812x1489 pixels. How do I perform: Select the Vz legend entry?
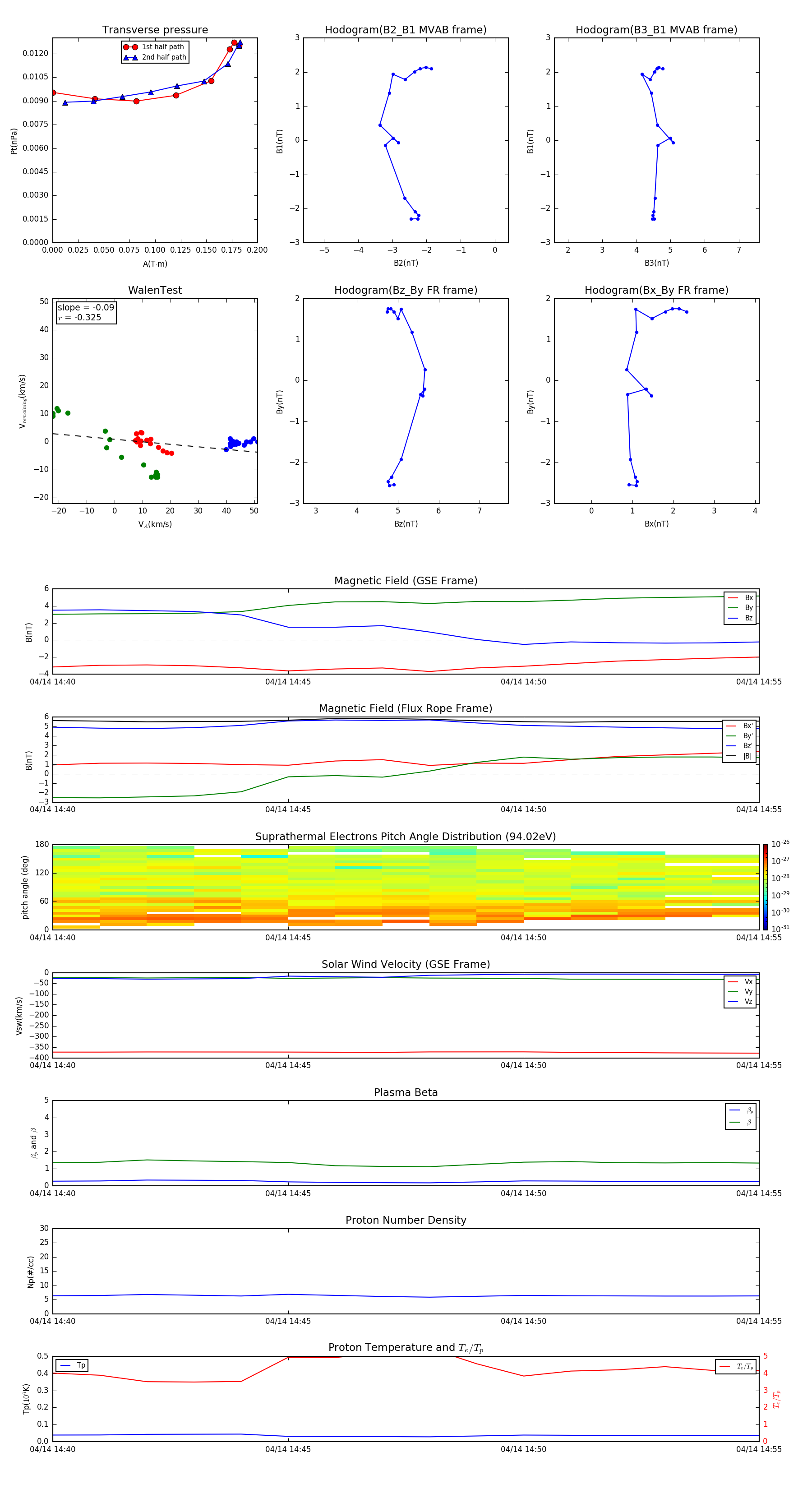point(740,1002)
